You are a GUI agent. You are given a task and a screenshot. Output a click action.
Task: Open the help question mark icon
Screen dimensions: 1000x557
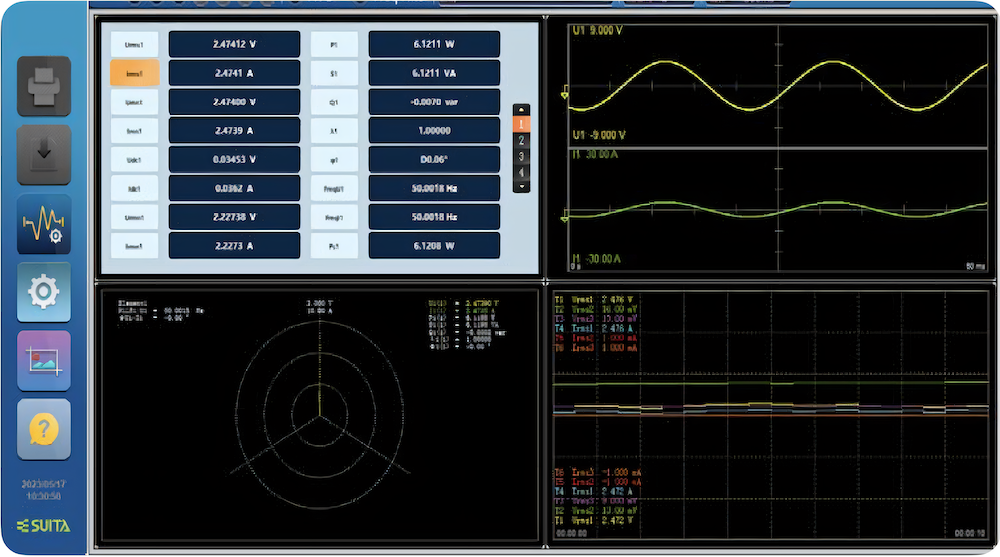(44, 429)
